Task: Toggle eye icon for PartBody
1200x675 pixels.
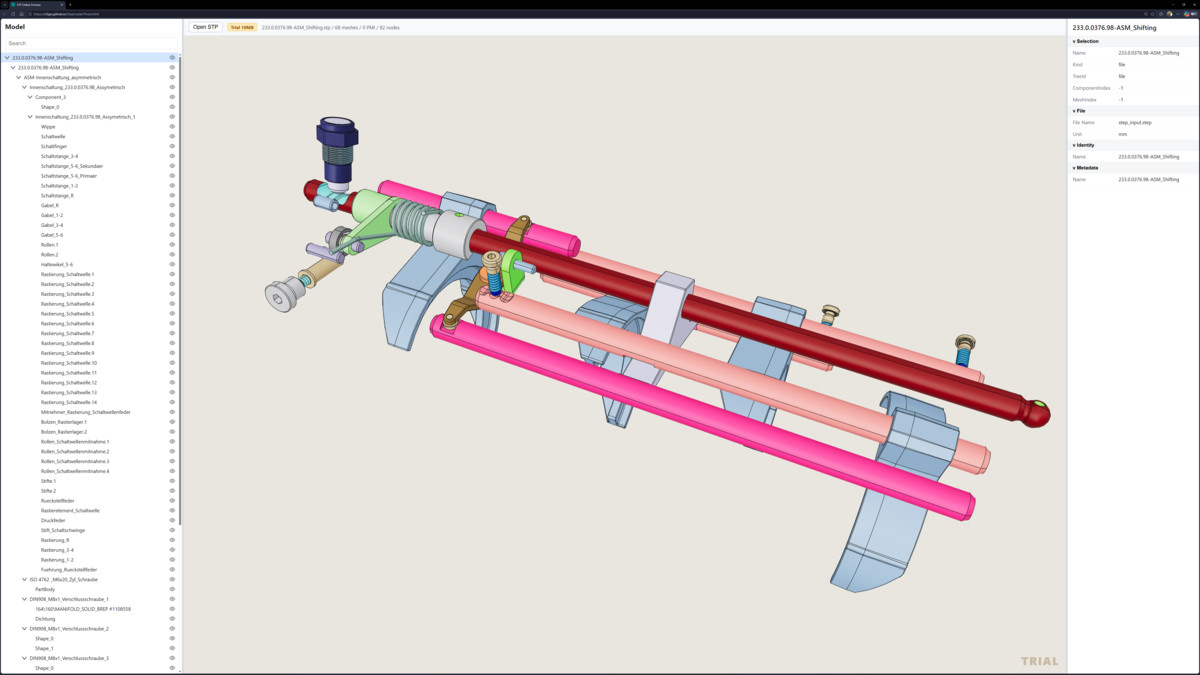Action: [x=172, y=589]
